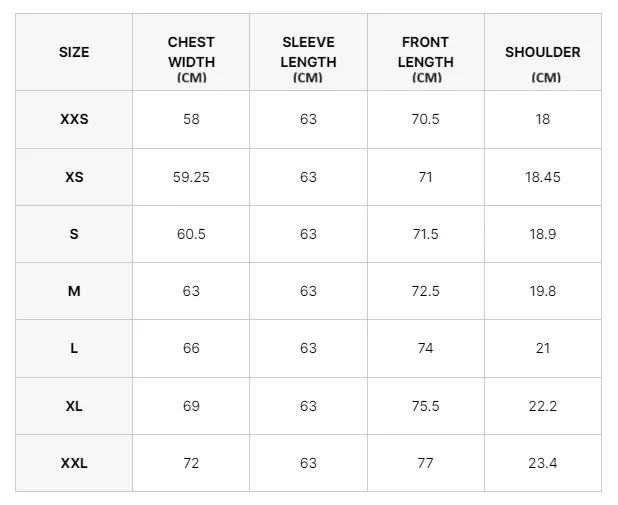Click the SHOULDER (CM) header
The height and width of the screenshot is (505, 618).
[x=543, y=64]
